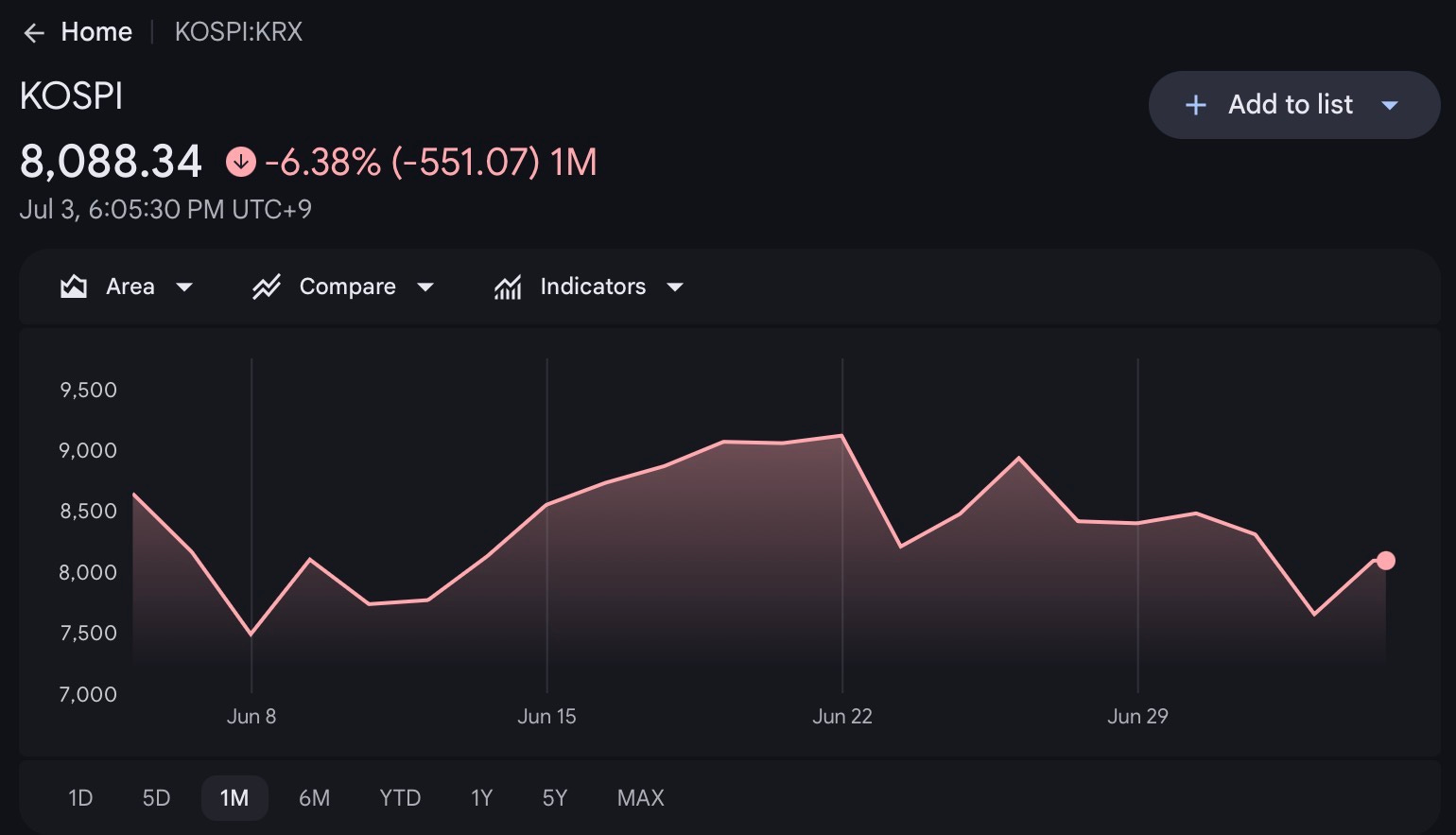This screenshot has width=1456, height=835.
Task: Switch to YTD range
Action: 400,798
